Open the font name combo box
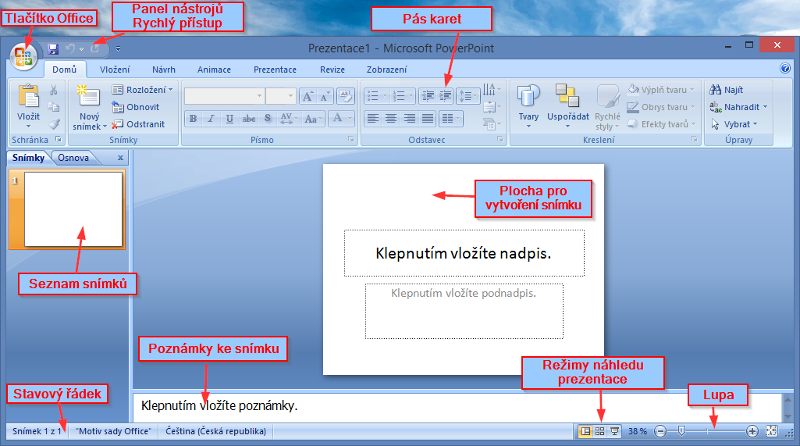Viewport: 800px width, 446px height. 224,96
